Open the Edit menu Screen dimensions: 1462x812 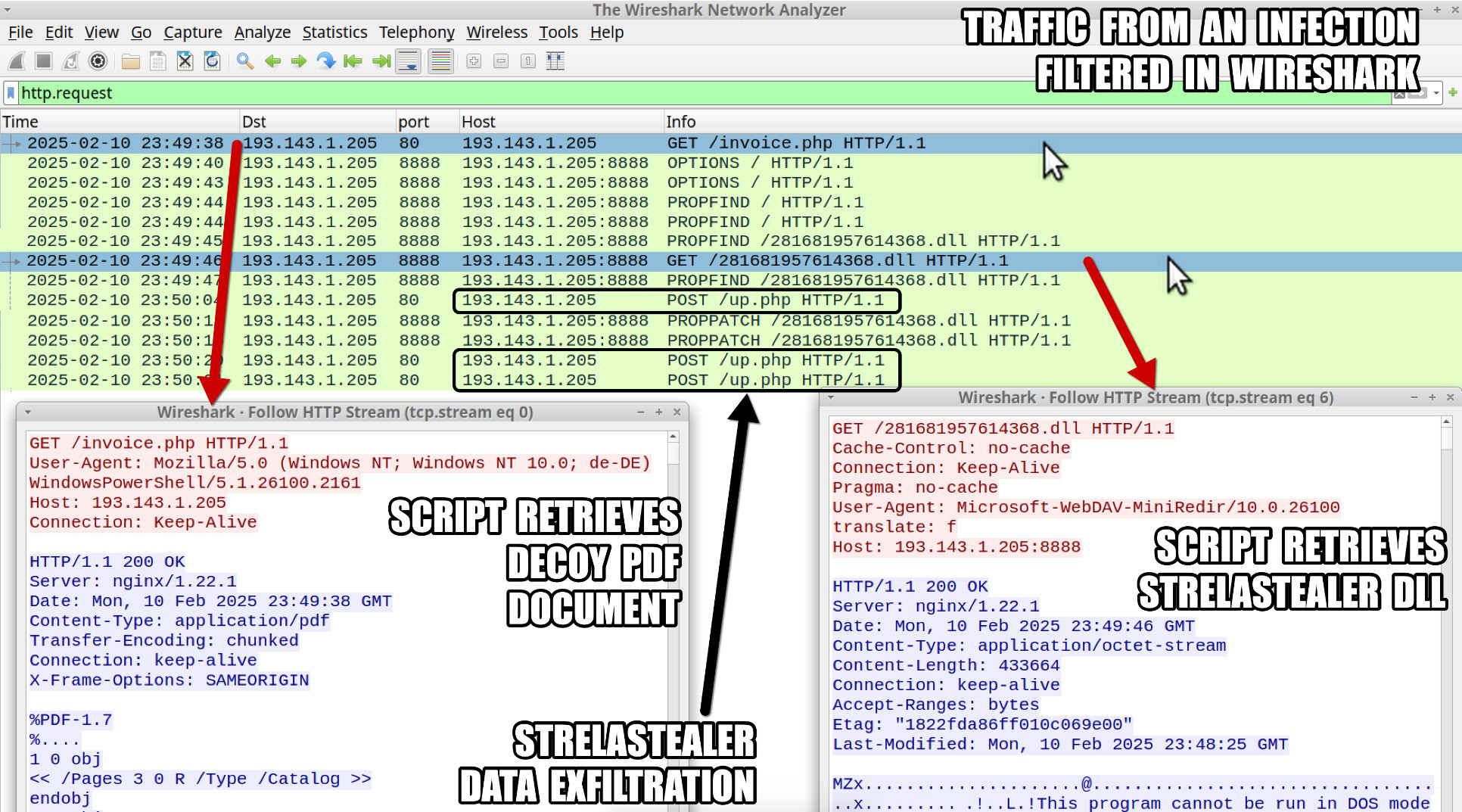coord(59,33)
